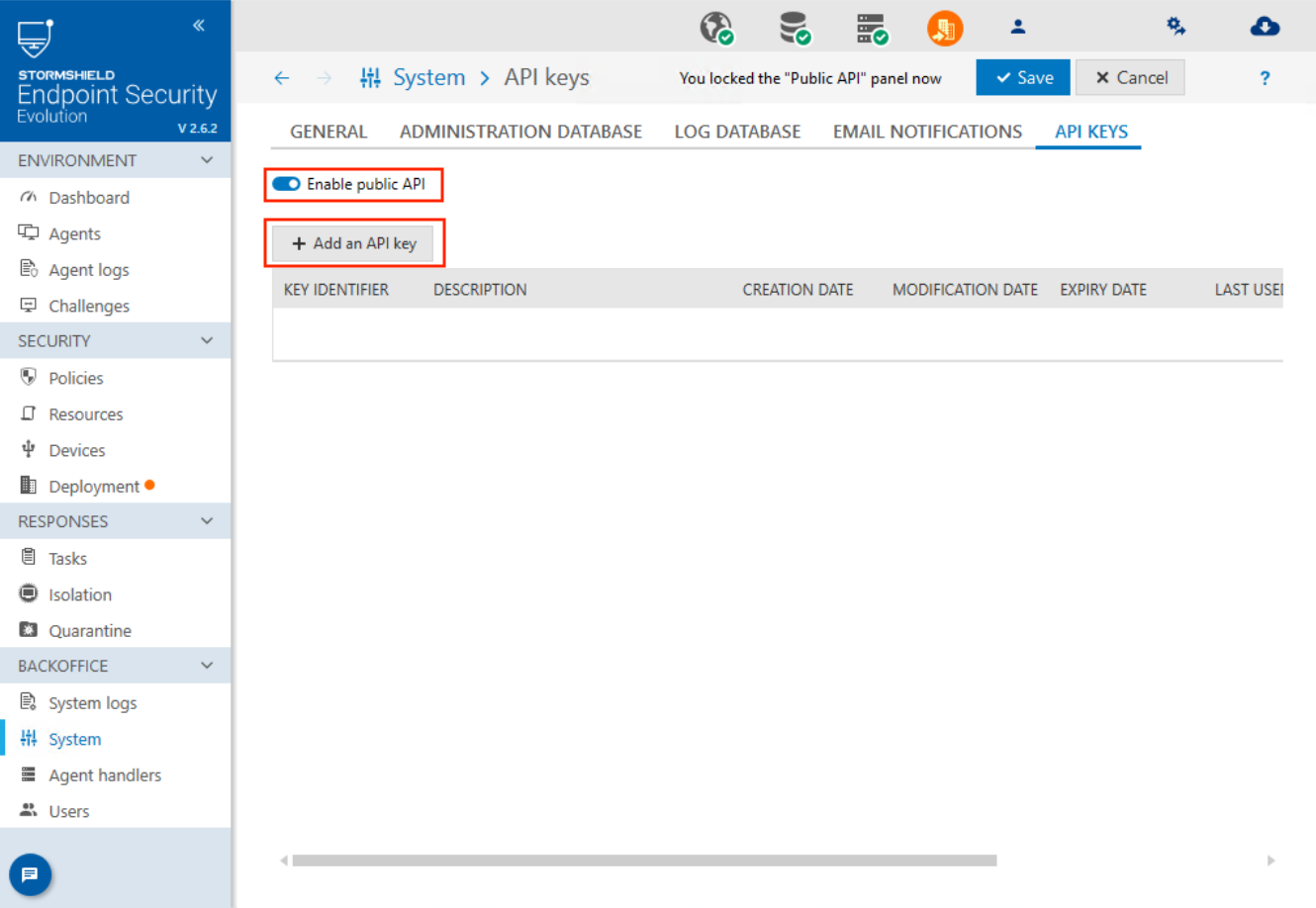The width and height of the screenshot is (1316, 908).
Task: Open Agent handlers in the sidebar
Action: click(104, 775)
